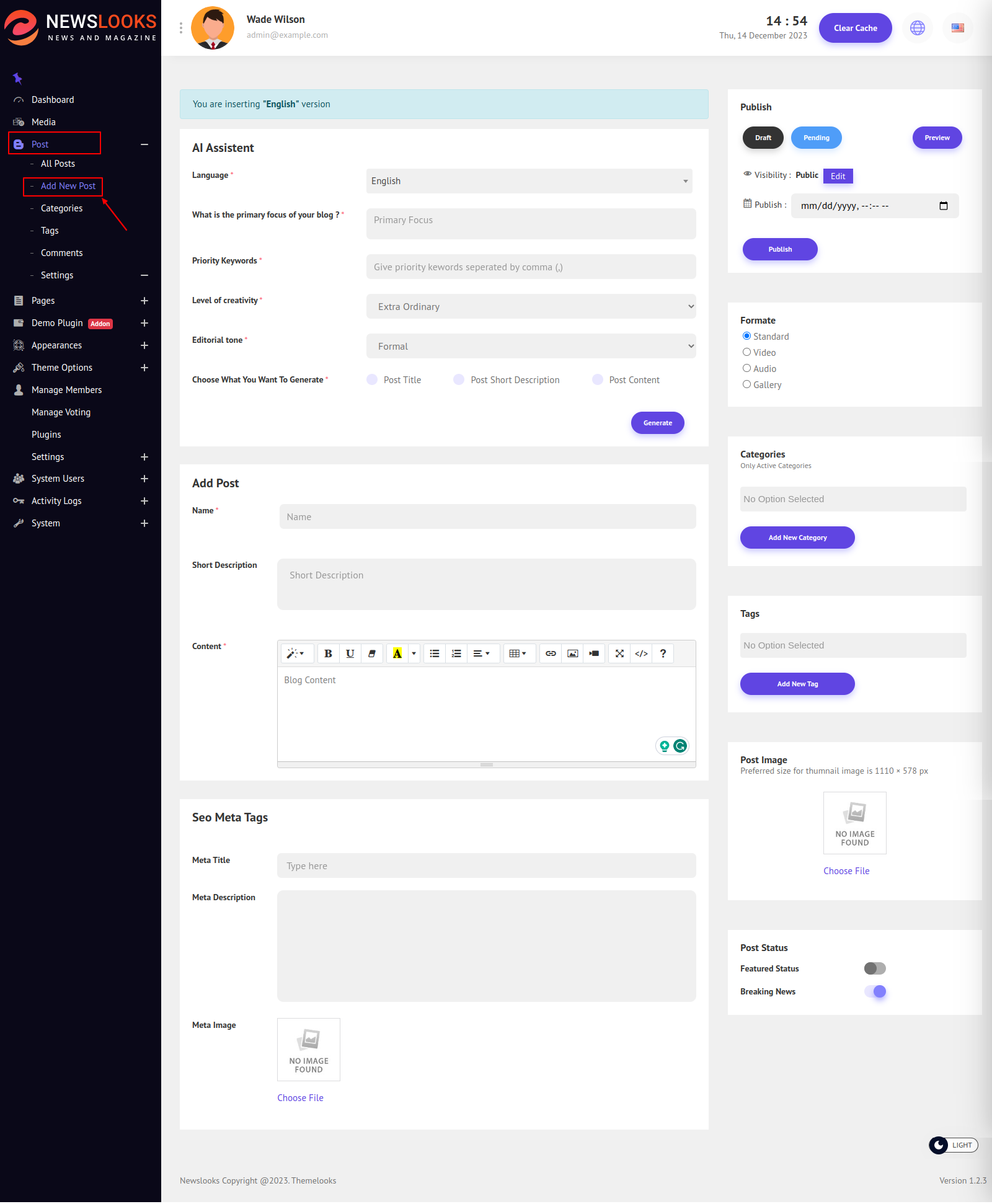The height and width of the screenshot is (1204, 992).
Task: Go to Dashboard in the sidebar
Action: tap(53, 100)
